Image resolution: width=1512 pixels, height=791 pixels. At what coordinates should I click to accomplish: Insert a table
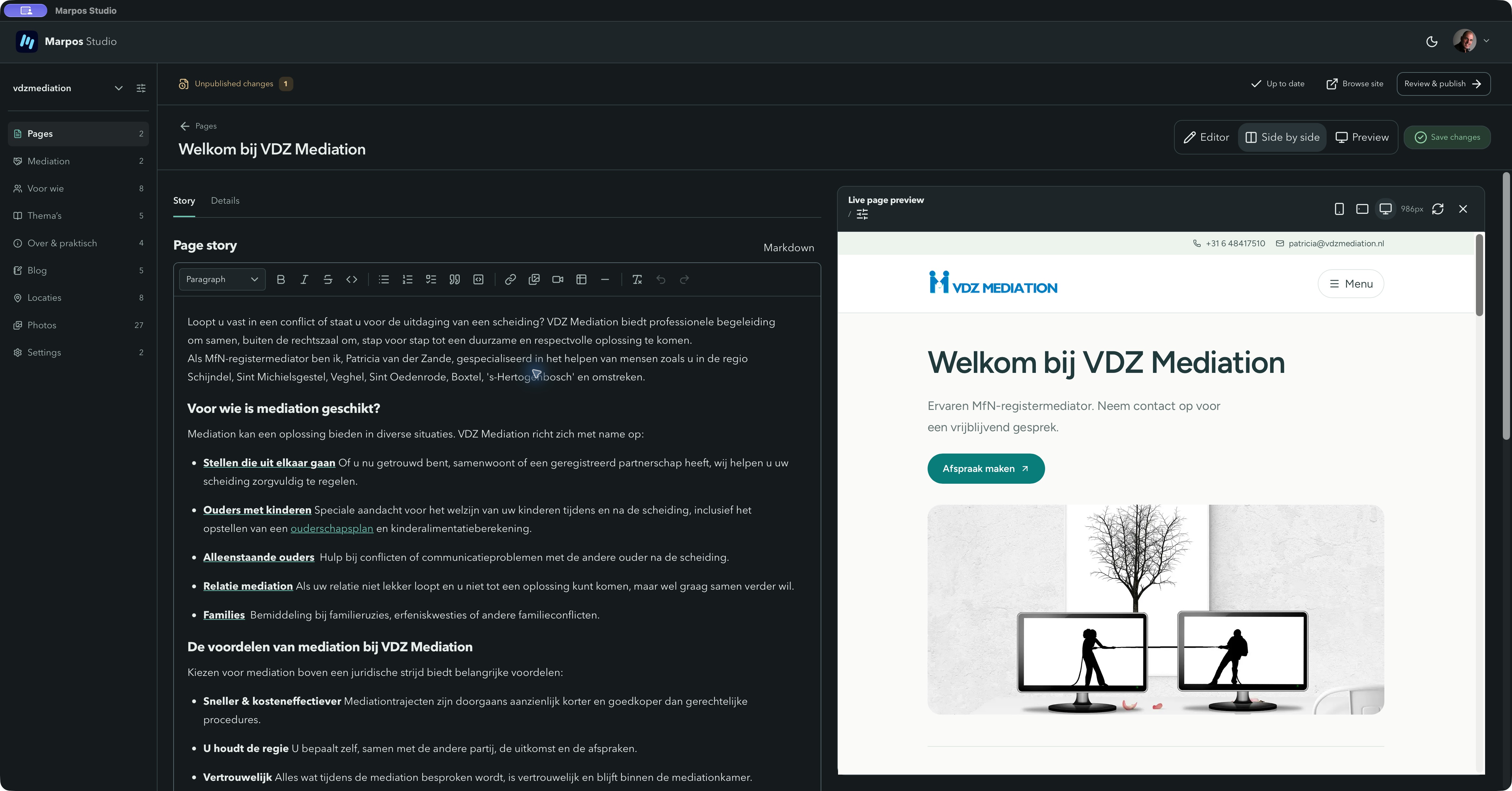(582, 279)
